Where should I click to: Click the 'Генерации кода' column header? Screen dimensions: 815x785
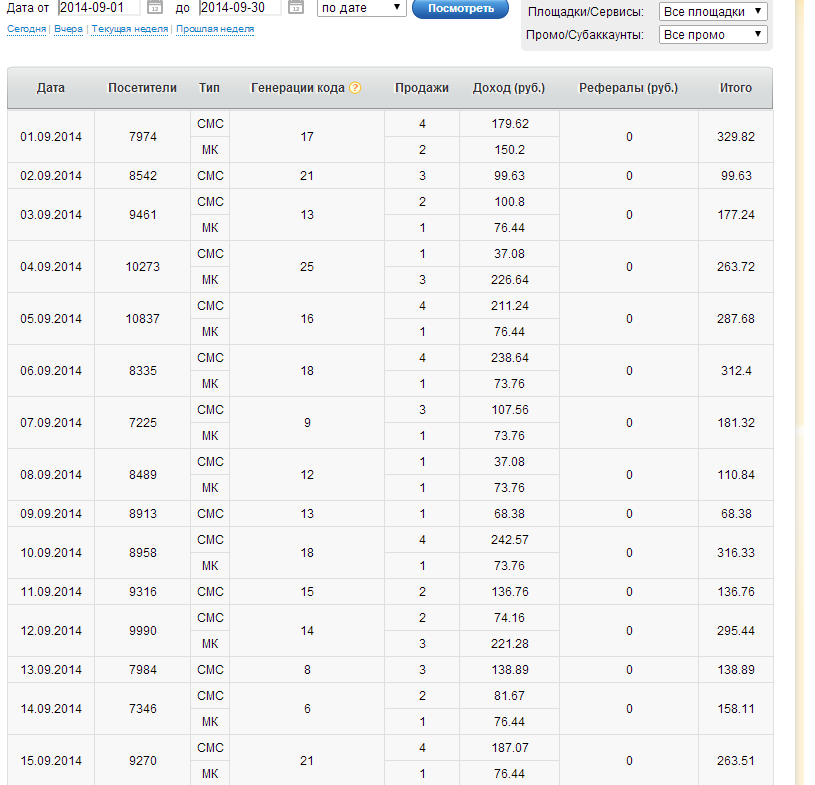pos(298,88)
